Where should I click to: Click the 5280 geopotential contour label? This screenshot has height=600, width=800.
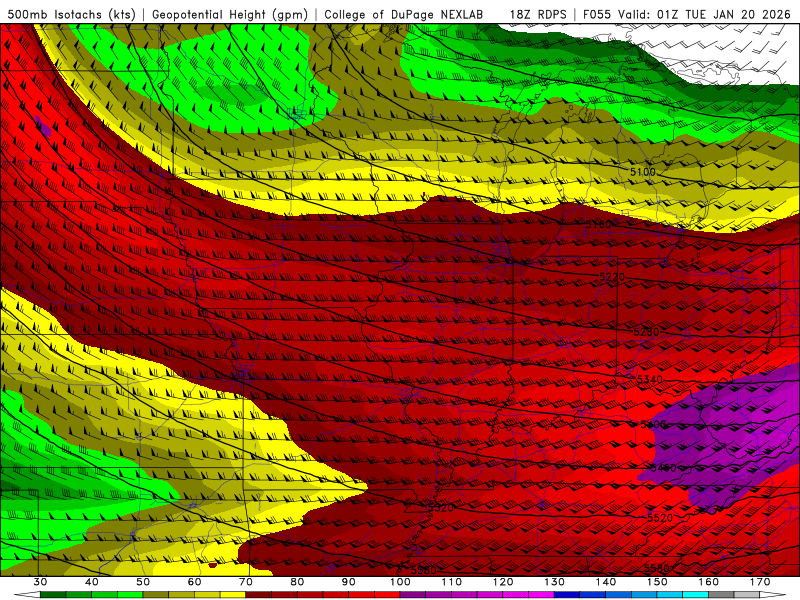click(x=646, y=332)
